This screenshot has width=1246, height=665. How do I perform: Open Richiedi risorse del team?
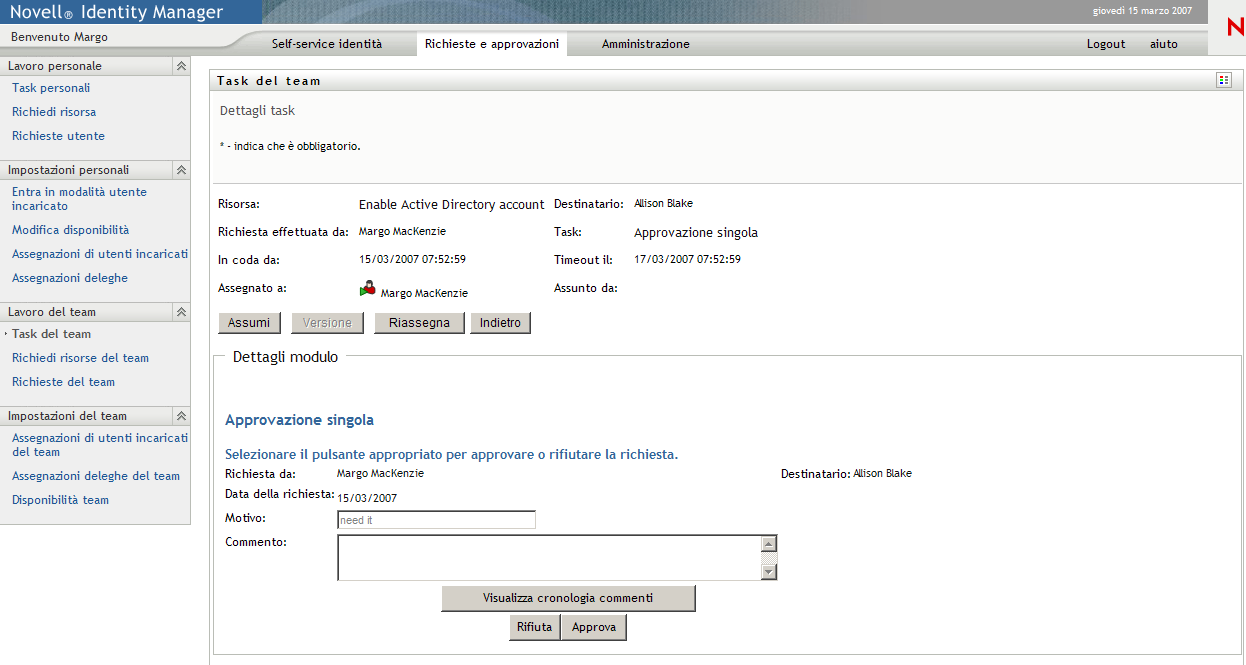click(x=80, y=358)
